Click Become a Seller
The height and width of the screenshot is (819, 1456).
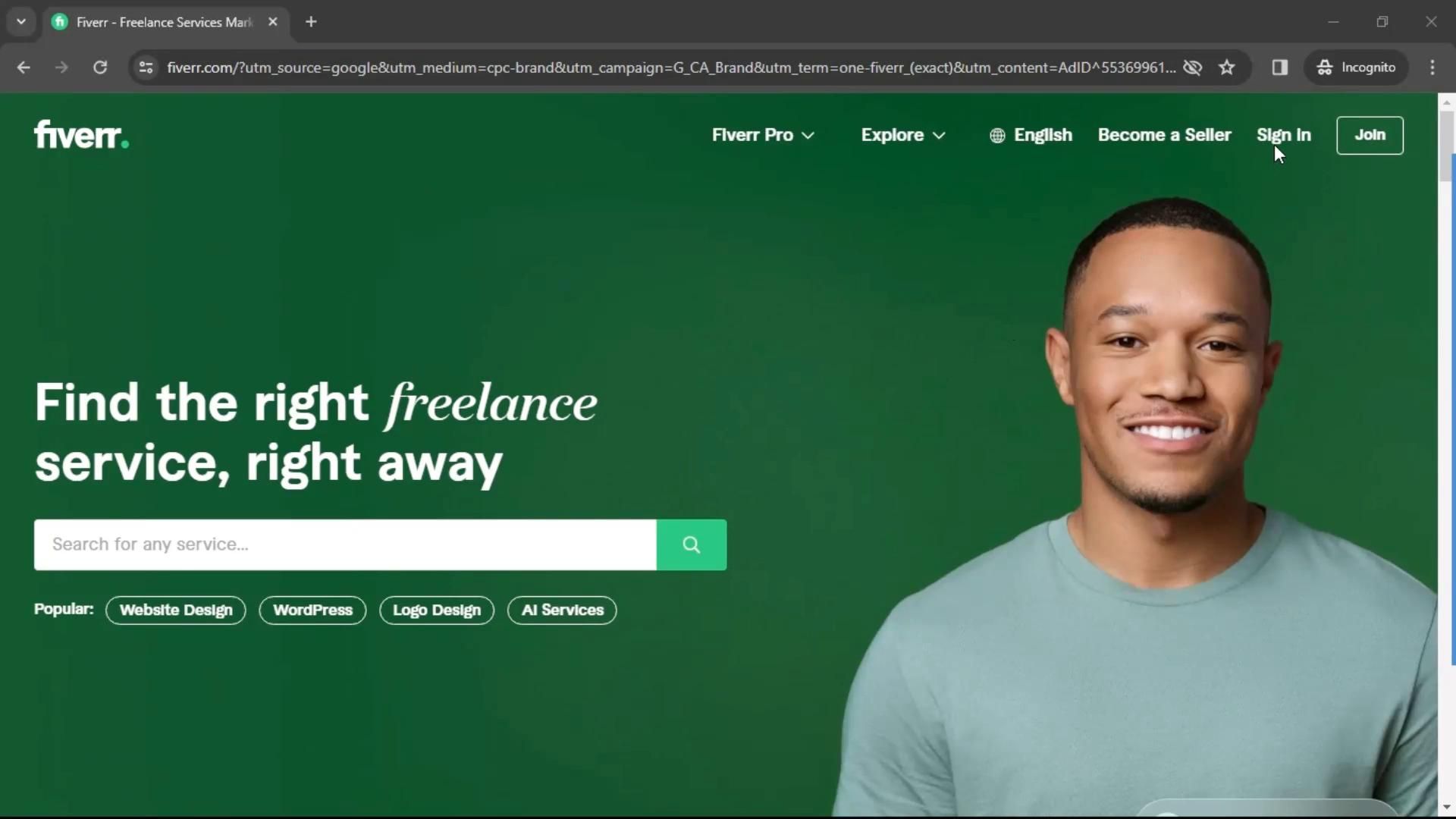(1164, 135)
